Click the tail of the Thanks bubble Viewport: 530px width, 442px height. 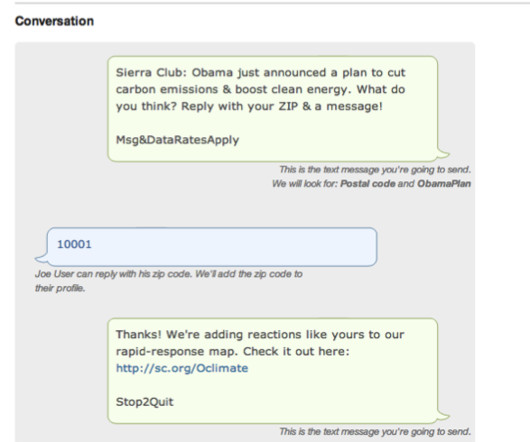443,415
